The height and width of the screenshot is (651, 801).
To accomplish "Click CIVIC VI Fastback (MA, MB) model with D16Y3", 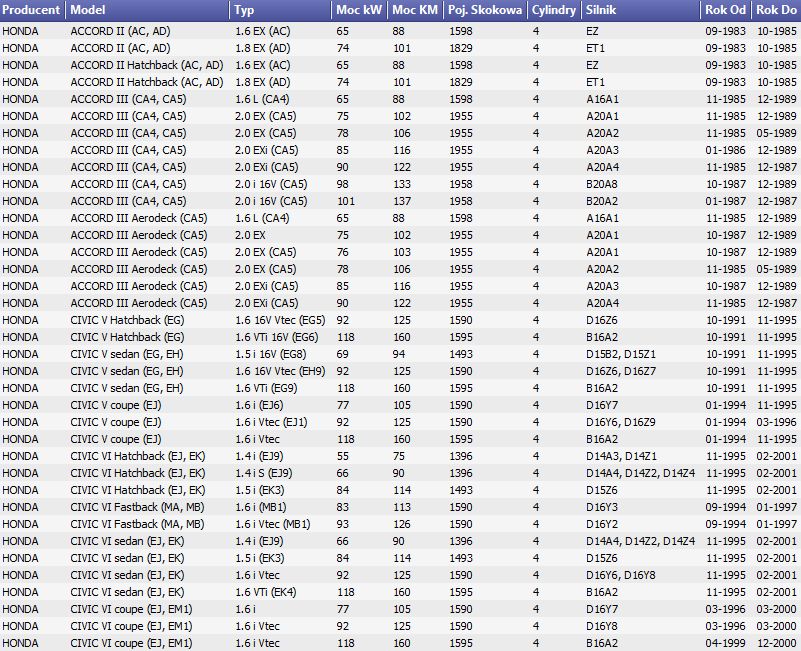I will (x=137, y=507).
